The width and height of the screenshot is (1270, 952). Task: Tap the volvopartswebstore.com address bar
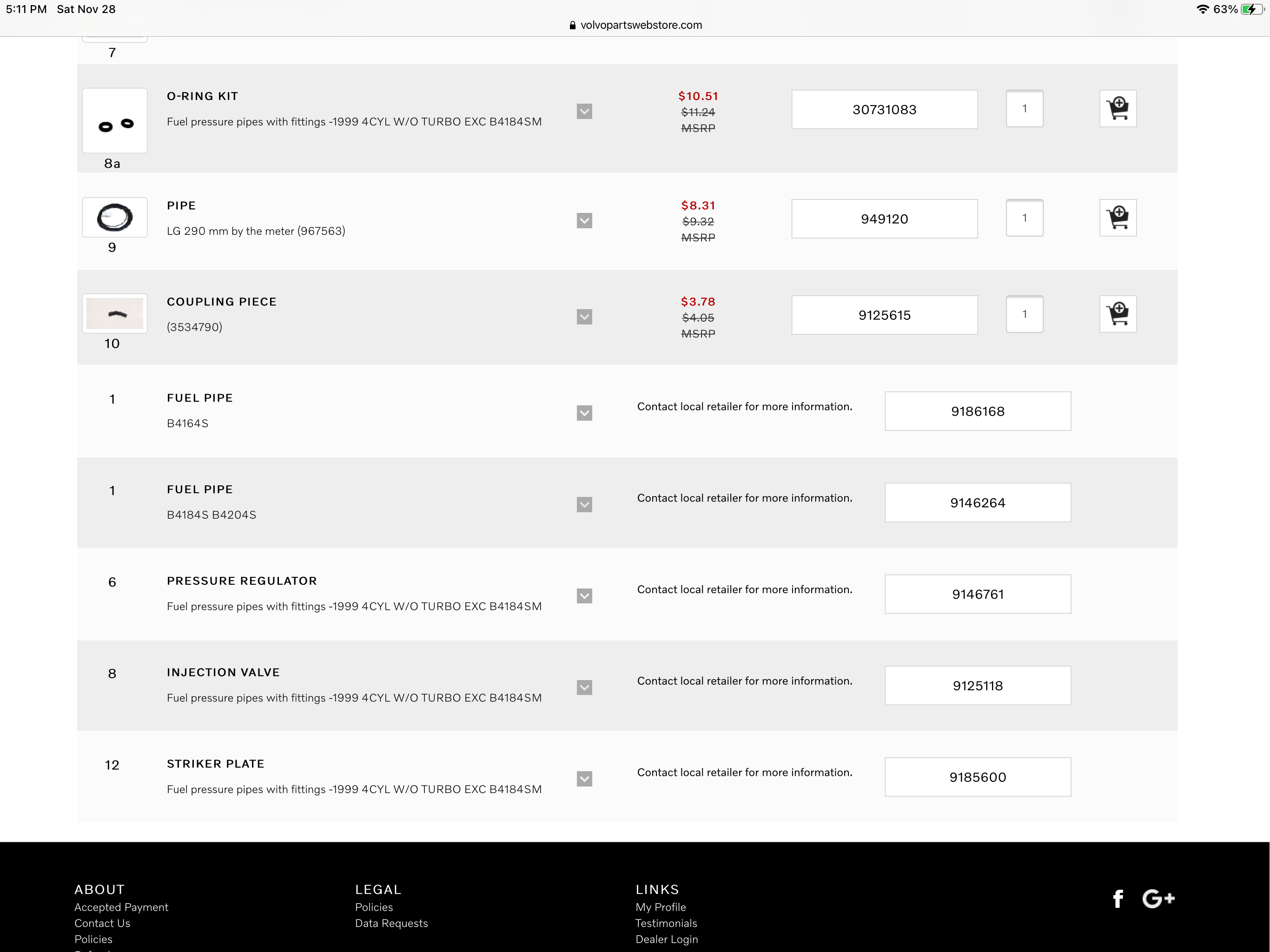[x=635, y=25]
